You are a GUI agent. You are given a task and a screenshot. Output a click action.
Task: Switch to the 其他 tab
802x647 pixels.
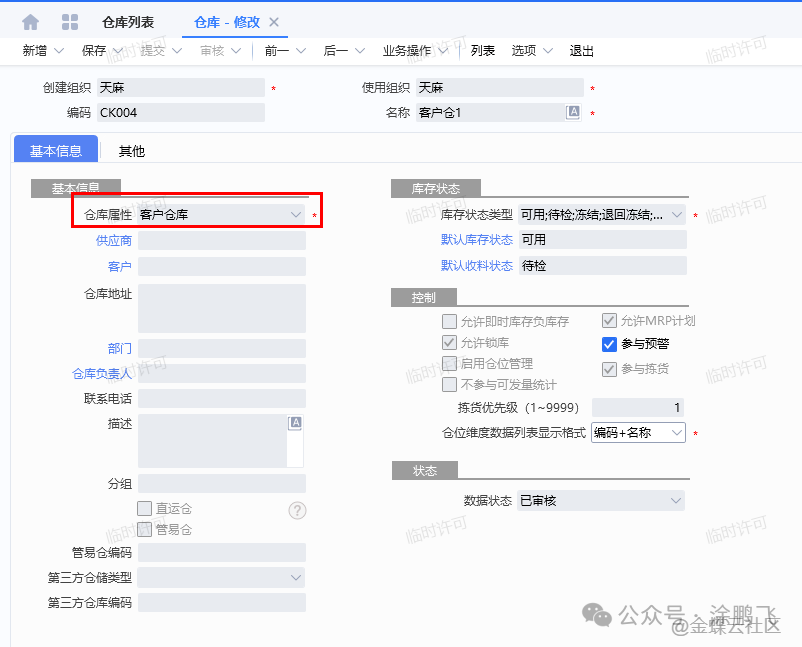[x=132, y=151]
